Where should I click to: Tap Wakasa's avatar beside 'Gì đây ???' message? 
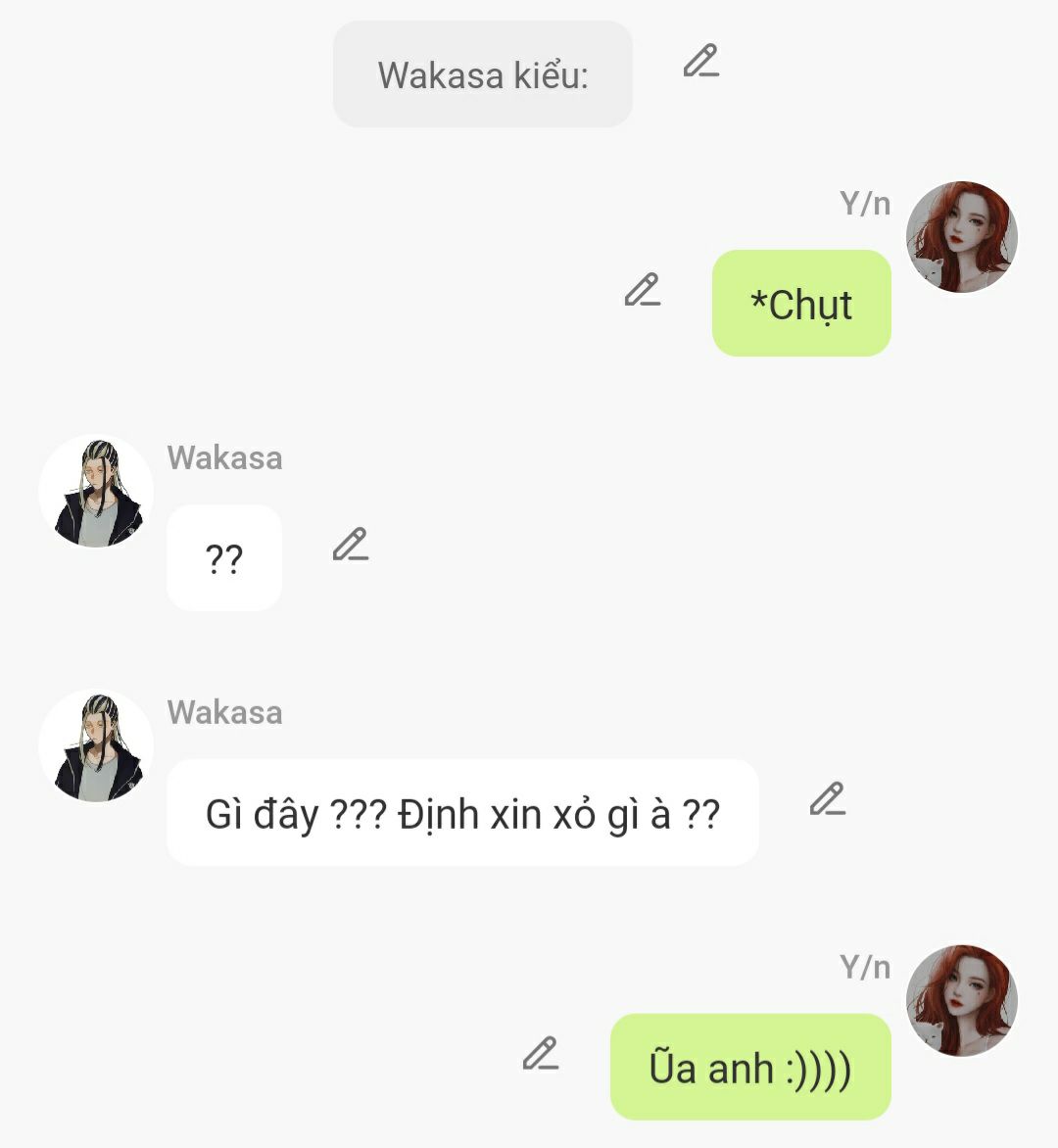pyautogui.click(x=96, y=746)
